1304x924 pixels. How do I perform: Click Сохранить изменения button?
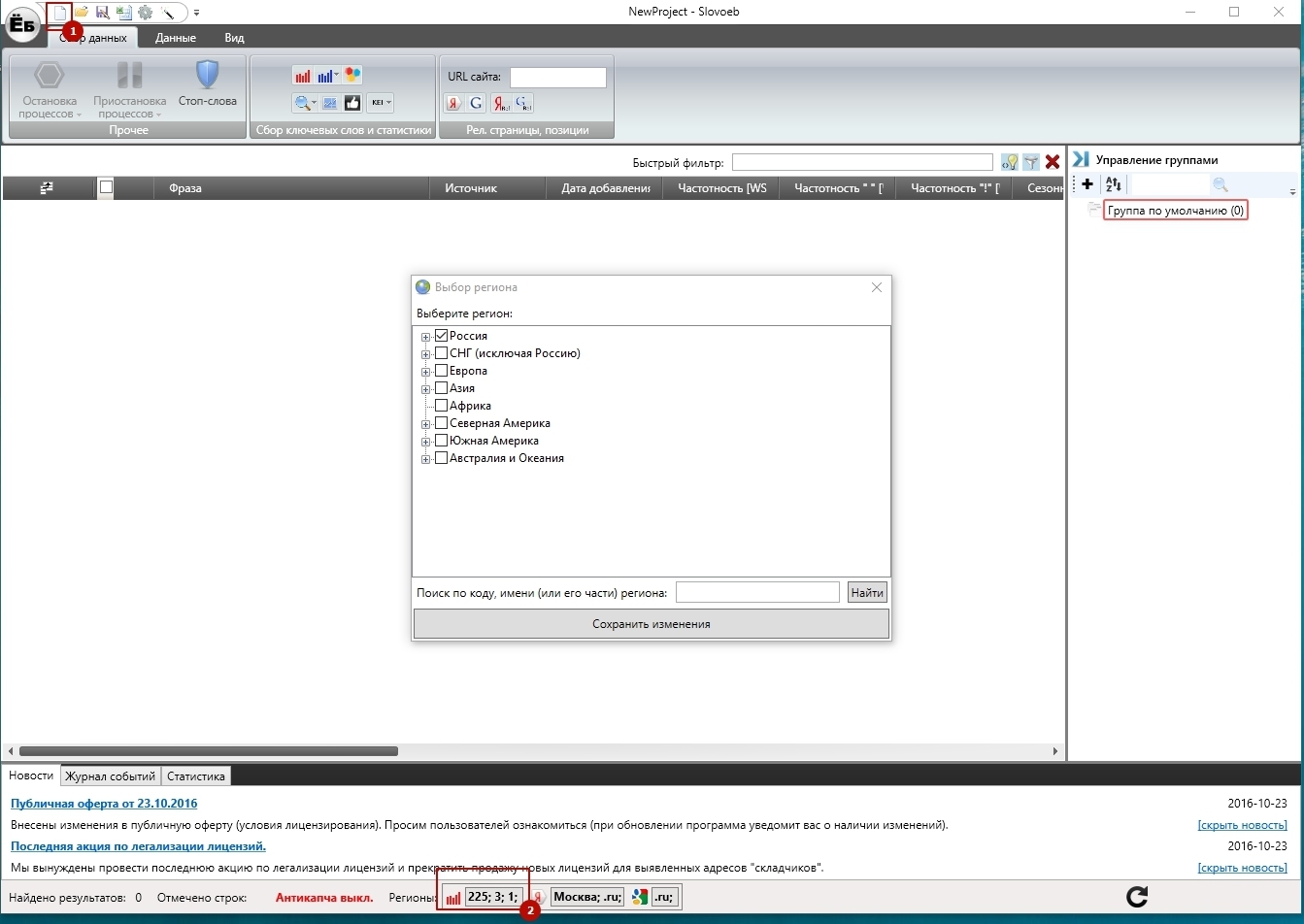(x=652, y=624)
